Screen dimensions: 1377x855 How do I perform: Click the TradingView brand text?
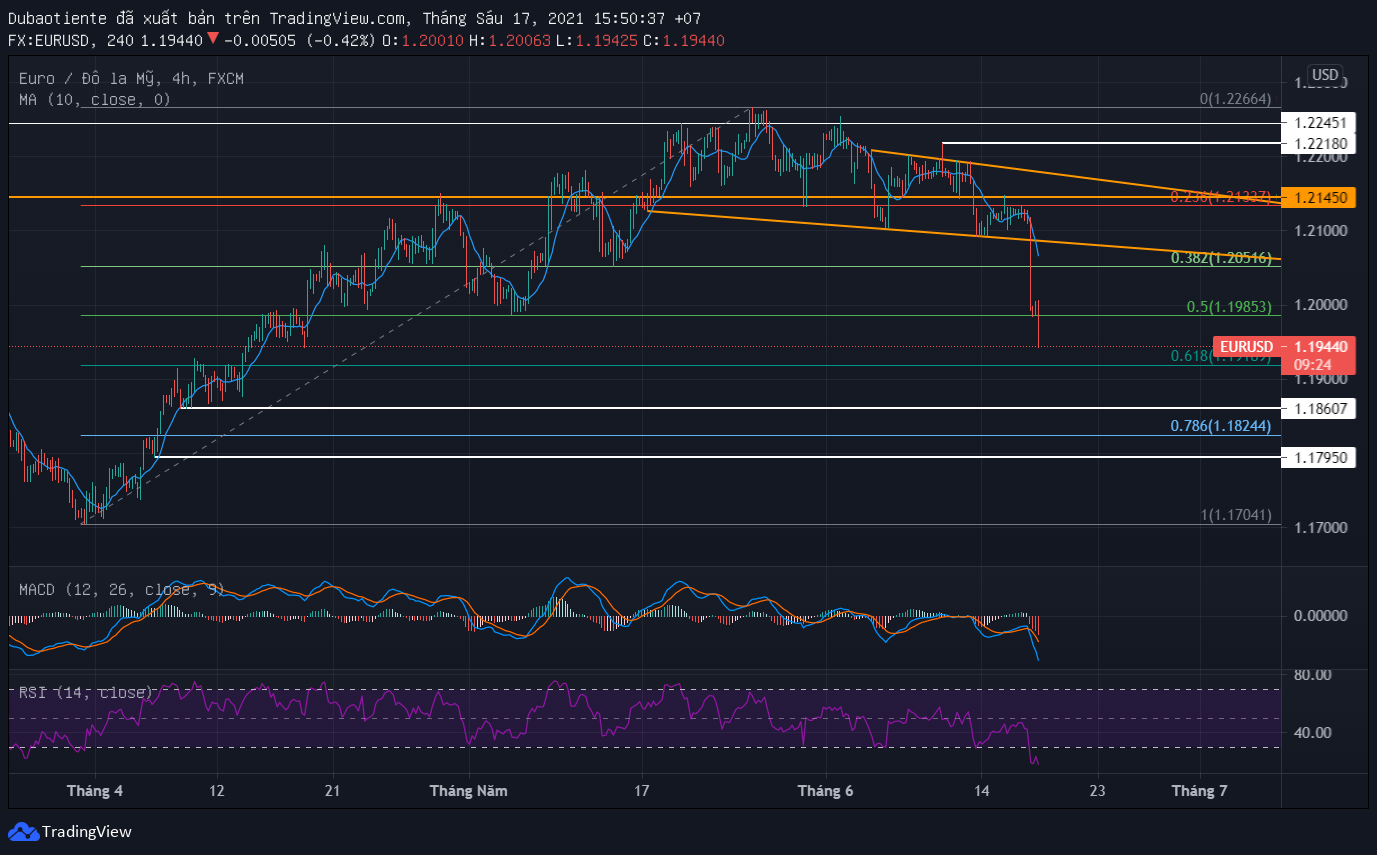pos(87,832)
